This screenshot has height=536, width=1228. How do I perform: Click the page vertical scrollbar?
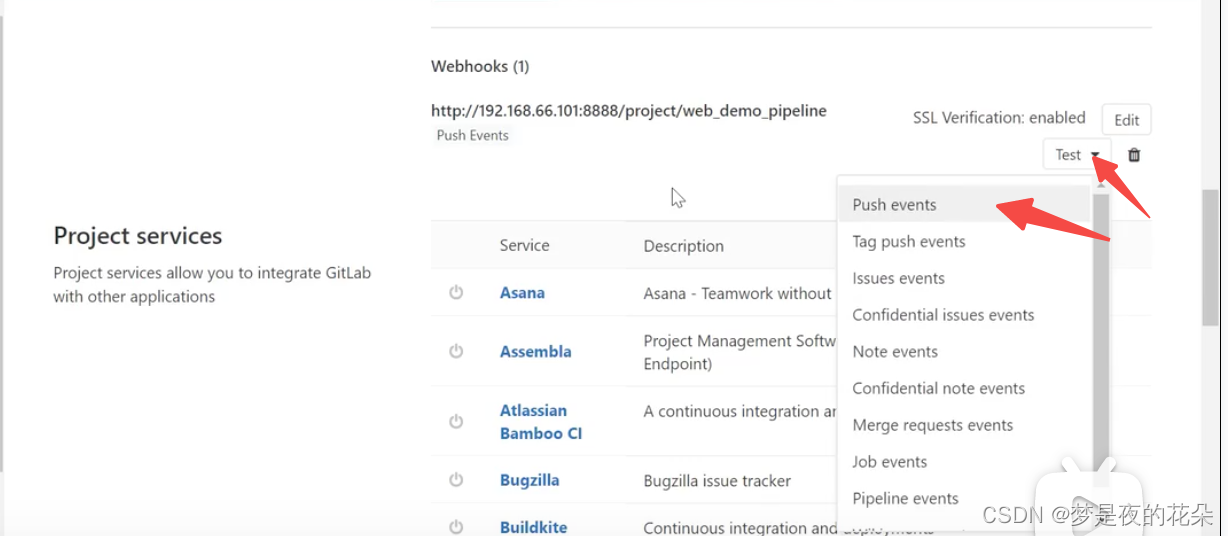click(x=1210, y=258)
